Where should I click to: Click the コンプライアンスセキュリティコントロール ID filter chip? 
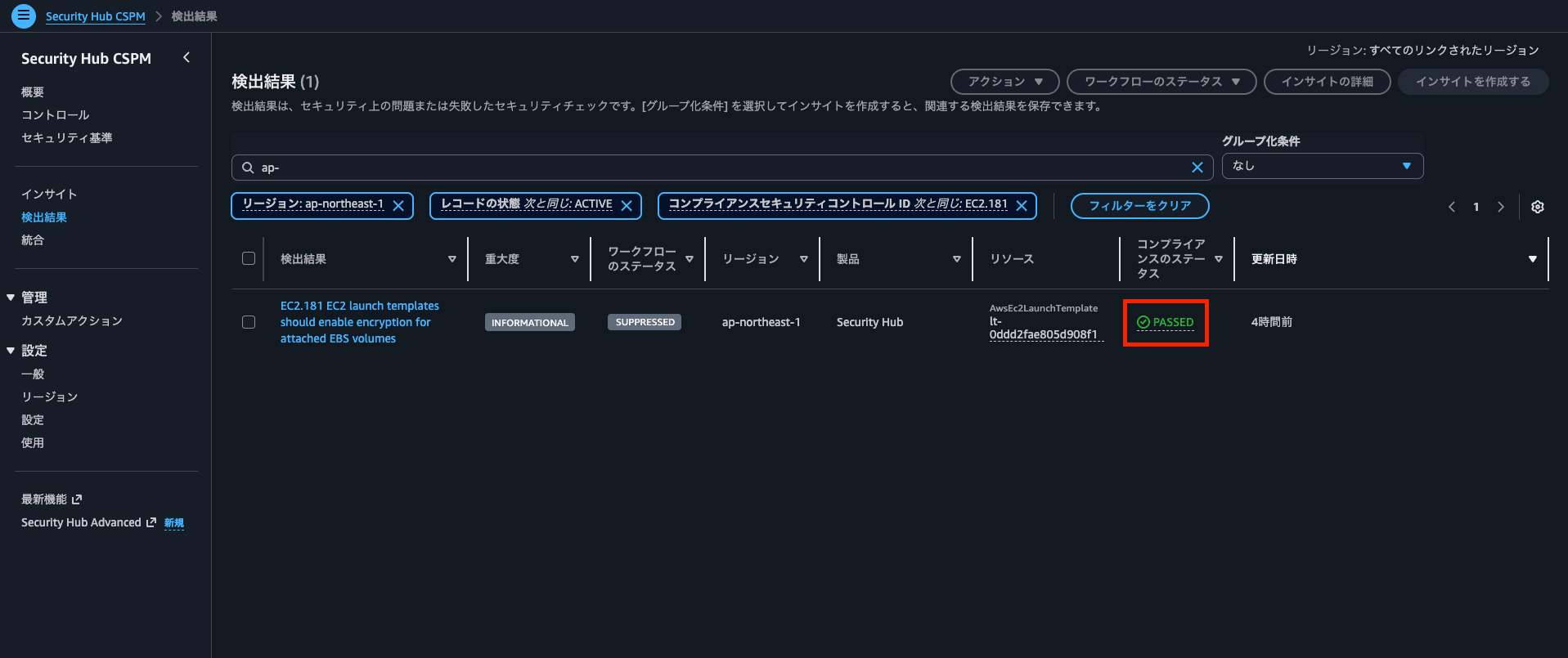click(x=838, y=204)
